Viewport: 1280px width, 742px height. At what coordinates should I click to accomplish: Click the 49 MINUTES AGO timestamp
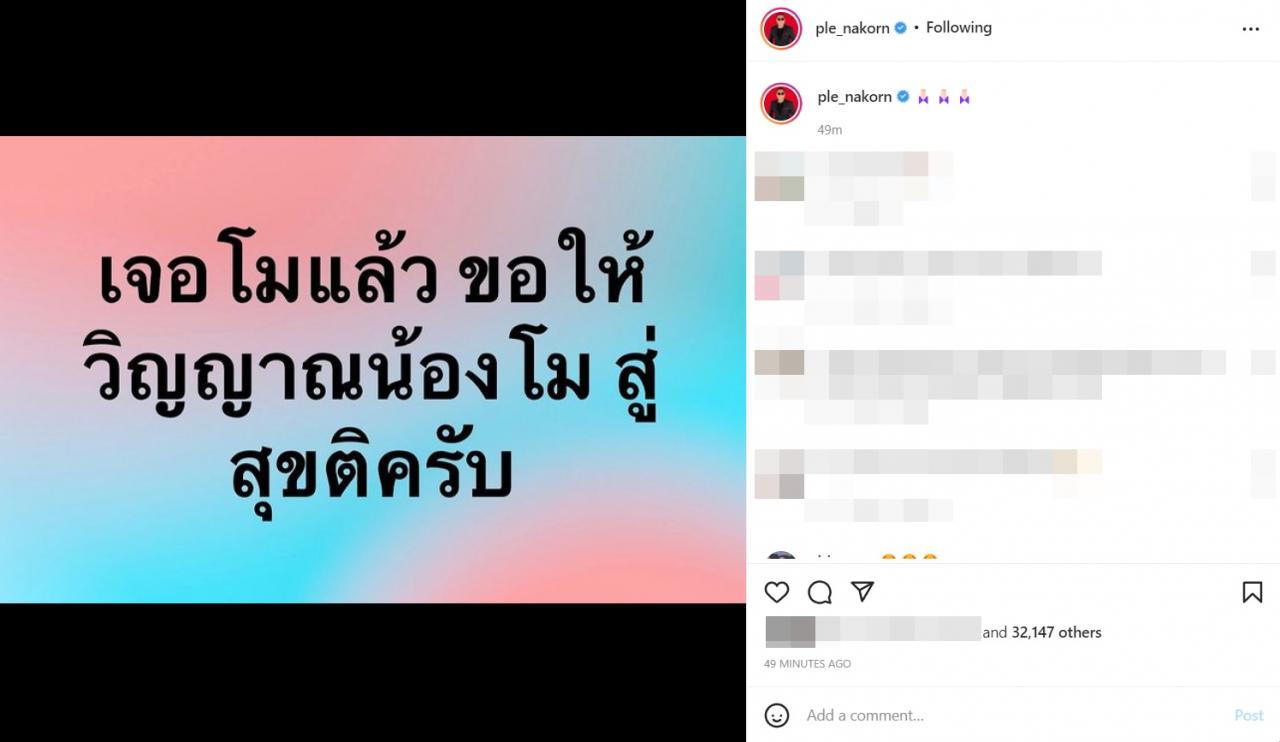pos(808,664)
